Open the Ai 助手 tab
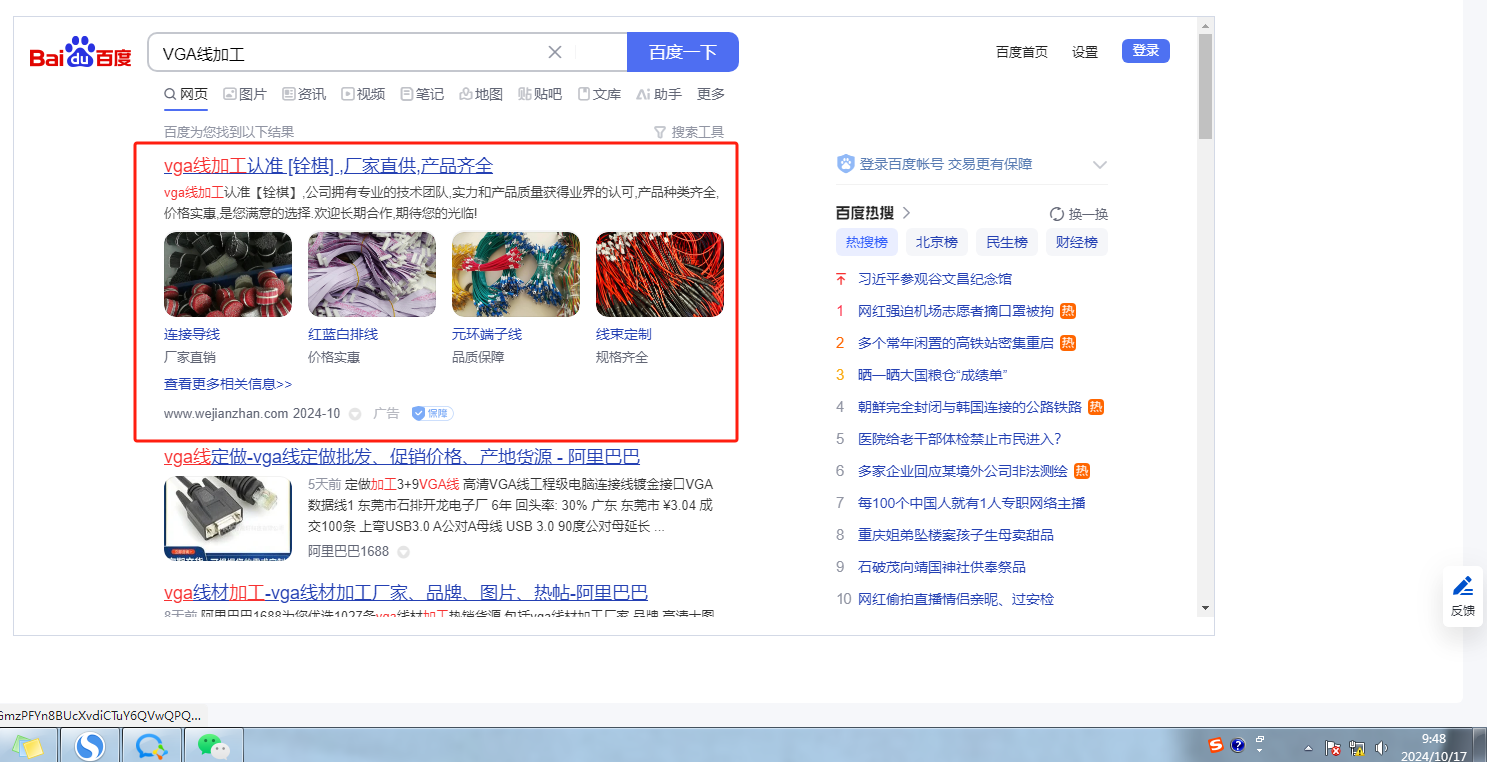 [x=658, y=94]
